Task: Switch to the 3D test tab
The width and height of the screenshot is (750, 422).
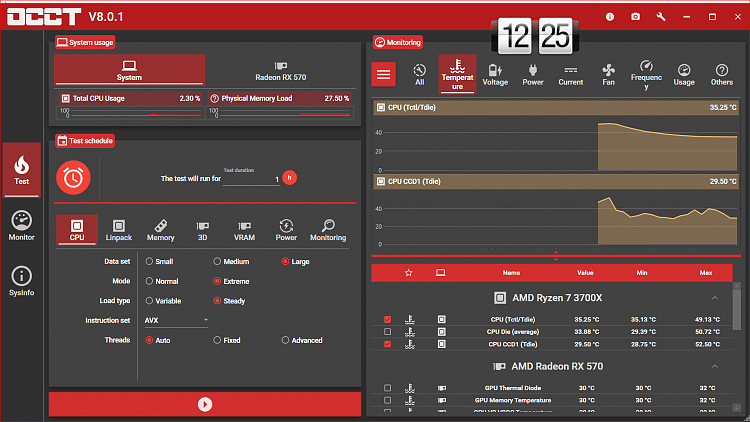Action: tap(202, 230)
